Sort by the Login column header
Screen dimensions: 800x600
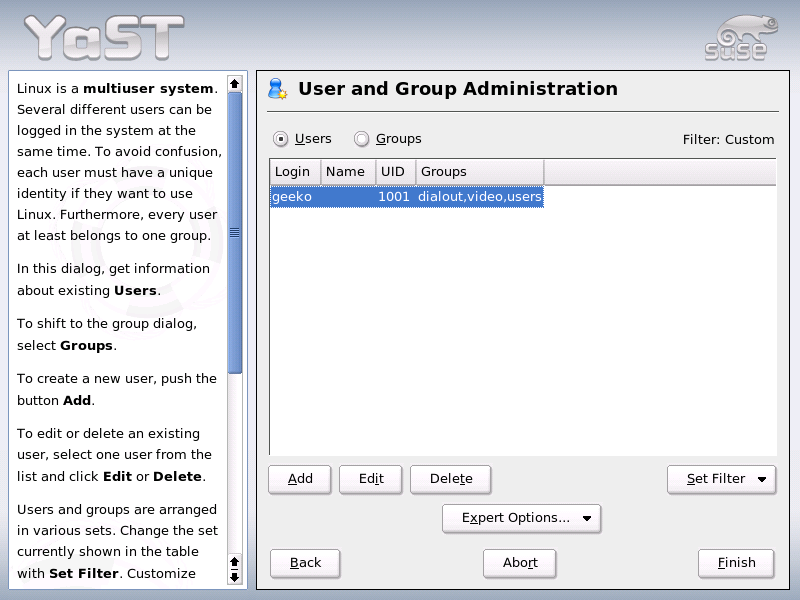pos(295,172)
